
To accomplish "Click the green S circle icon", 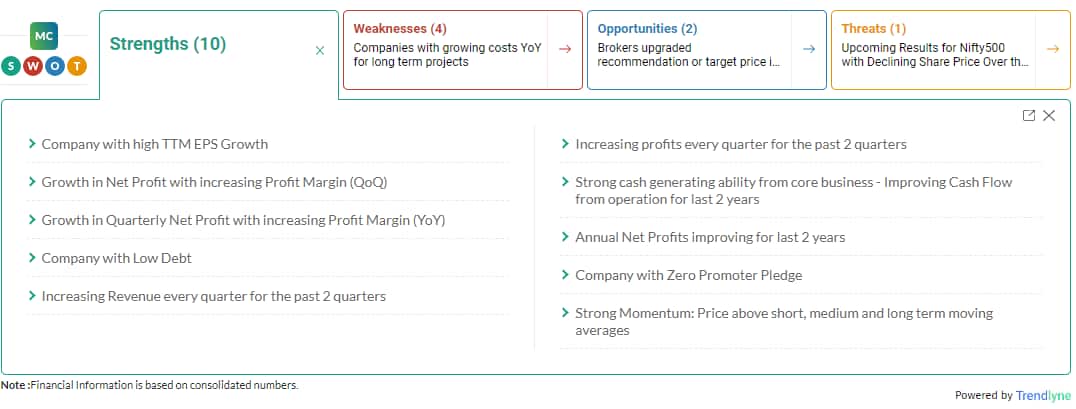I will pos(11,67).
